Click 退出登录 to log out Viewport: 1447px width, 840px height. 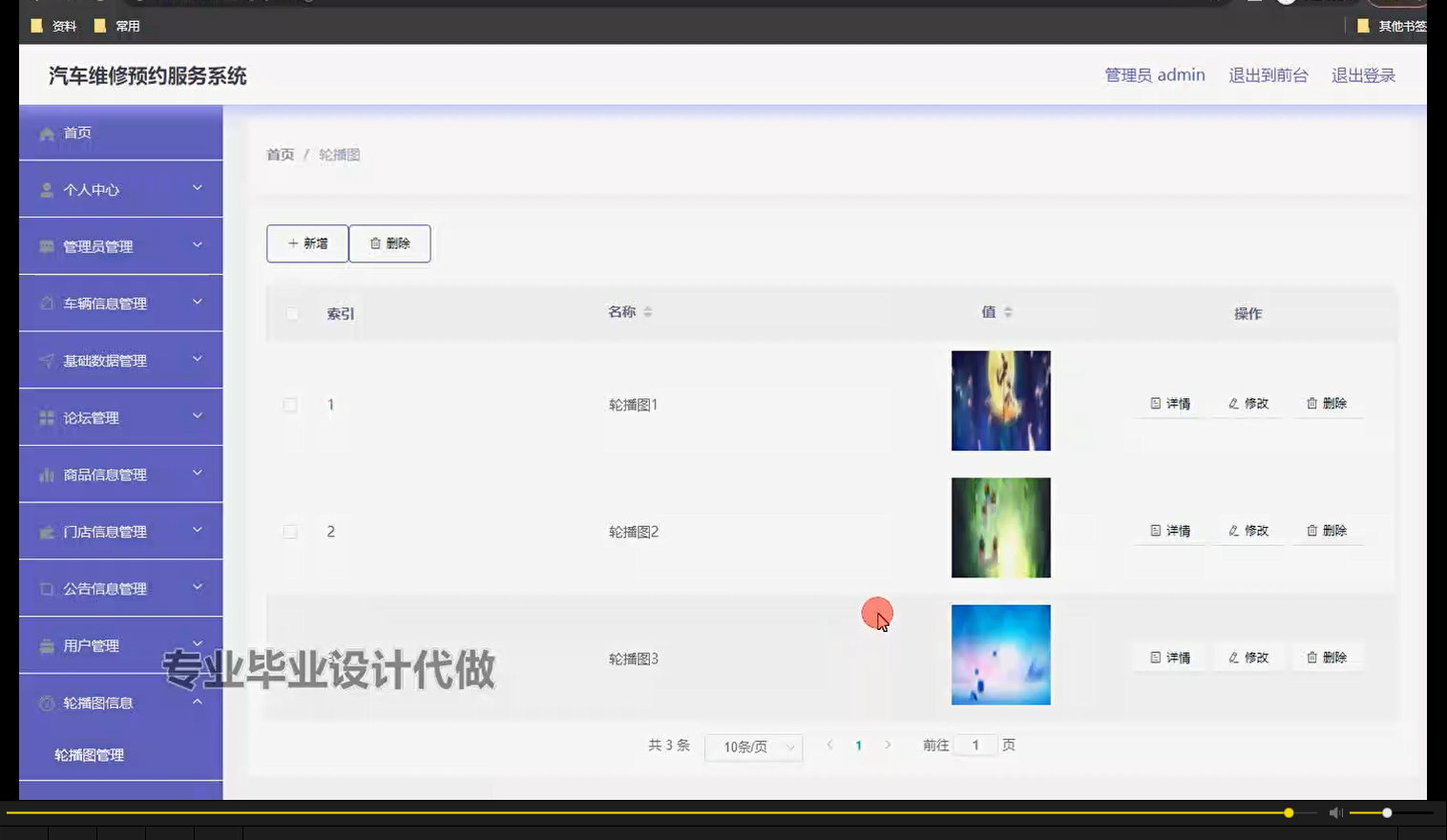[x=1363, y=75]
